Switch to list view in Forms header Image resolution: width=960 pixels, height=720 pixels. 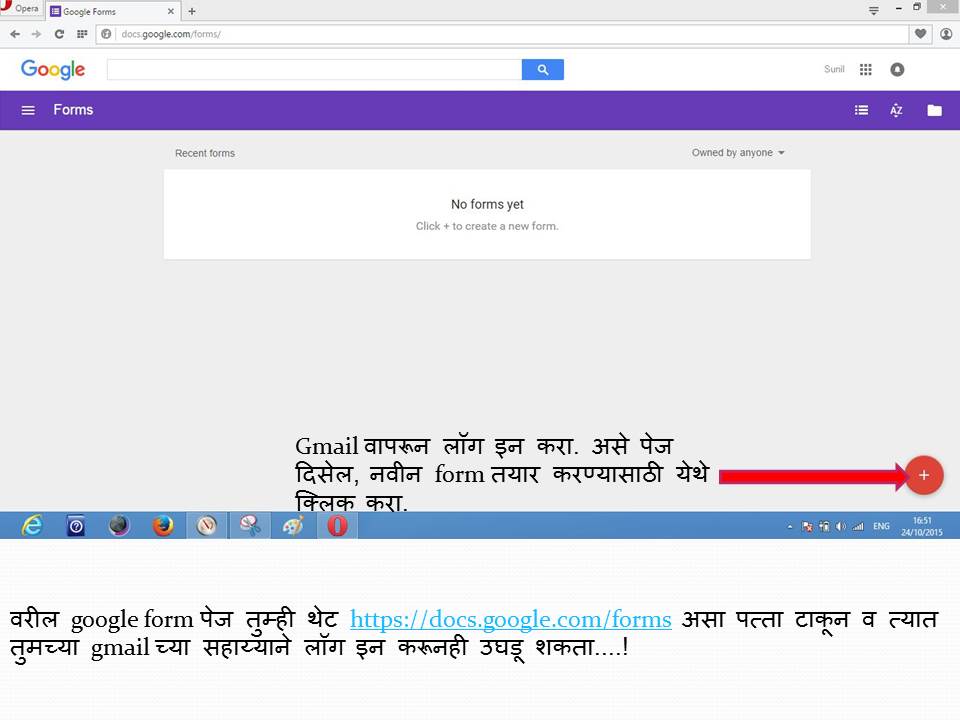[x=861, y=110]
